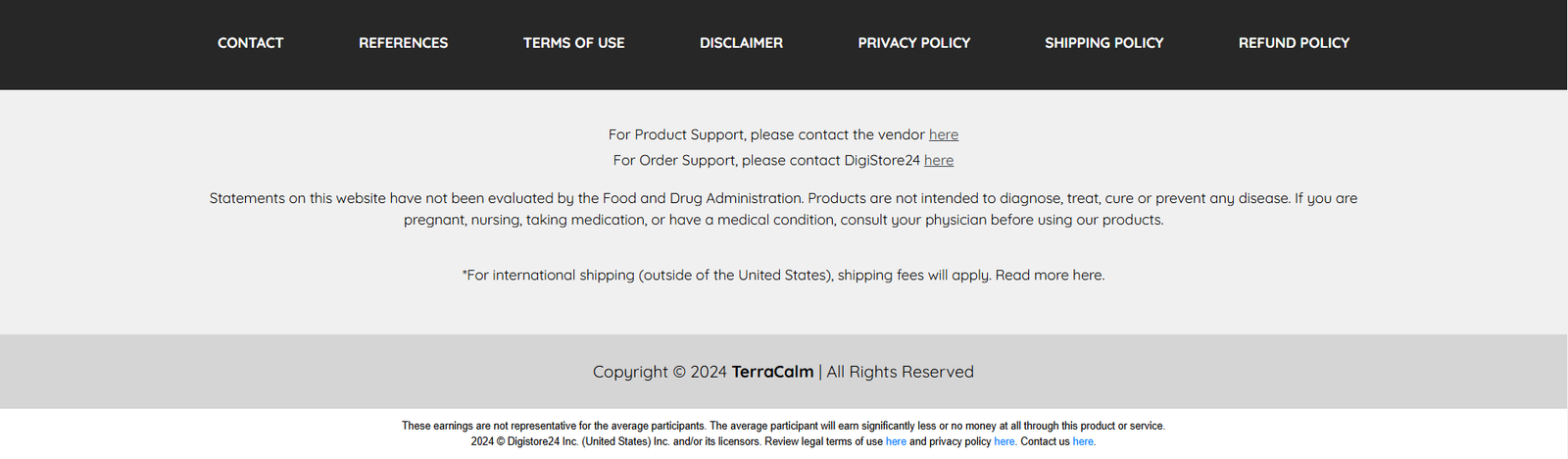Open the CONTACT footer link
The width and height of the screenshot is (1568, 459).
click(x=250, y=43)
